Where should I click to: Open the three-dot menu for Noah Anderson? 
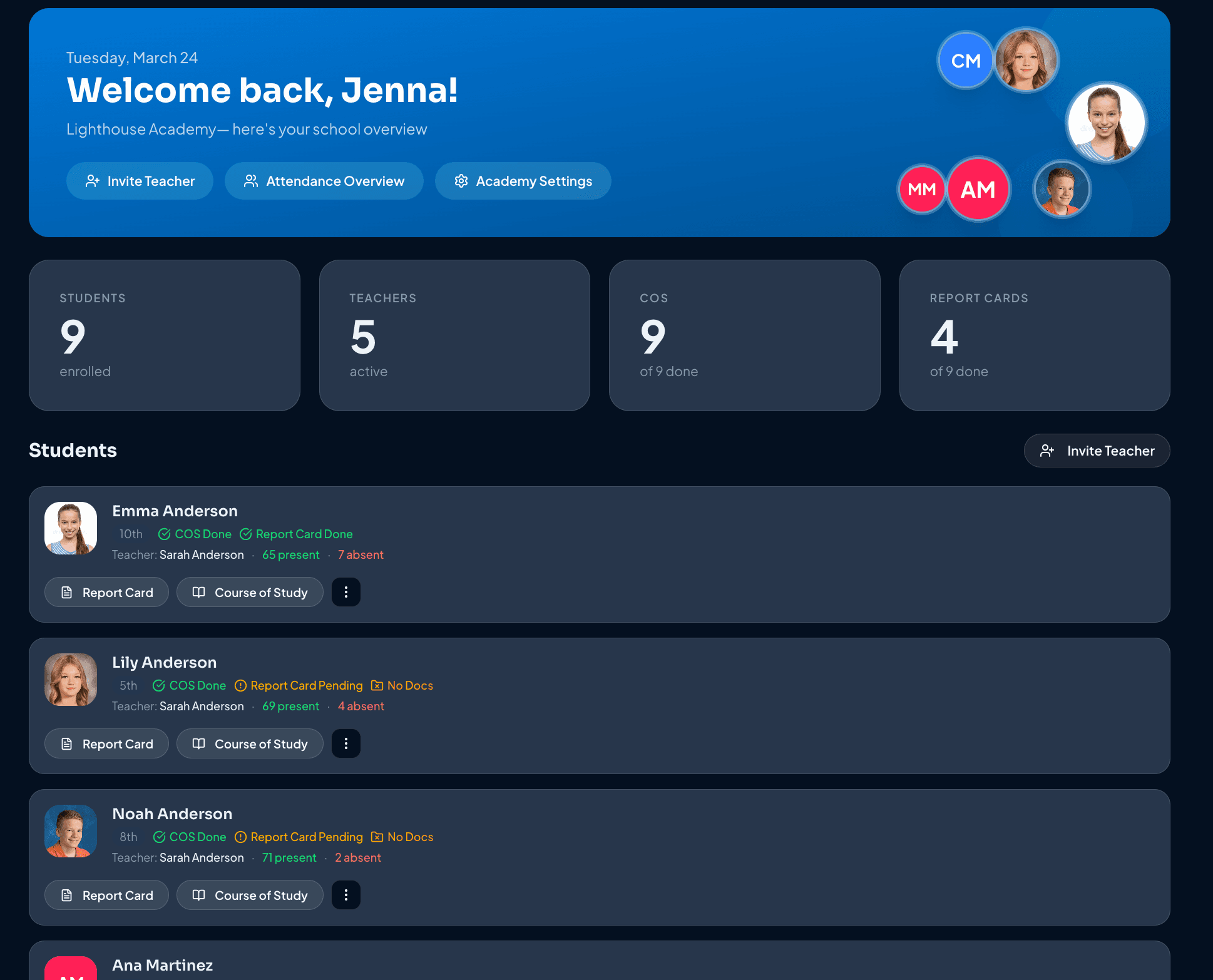[345, 895]
